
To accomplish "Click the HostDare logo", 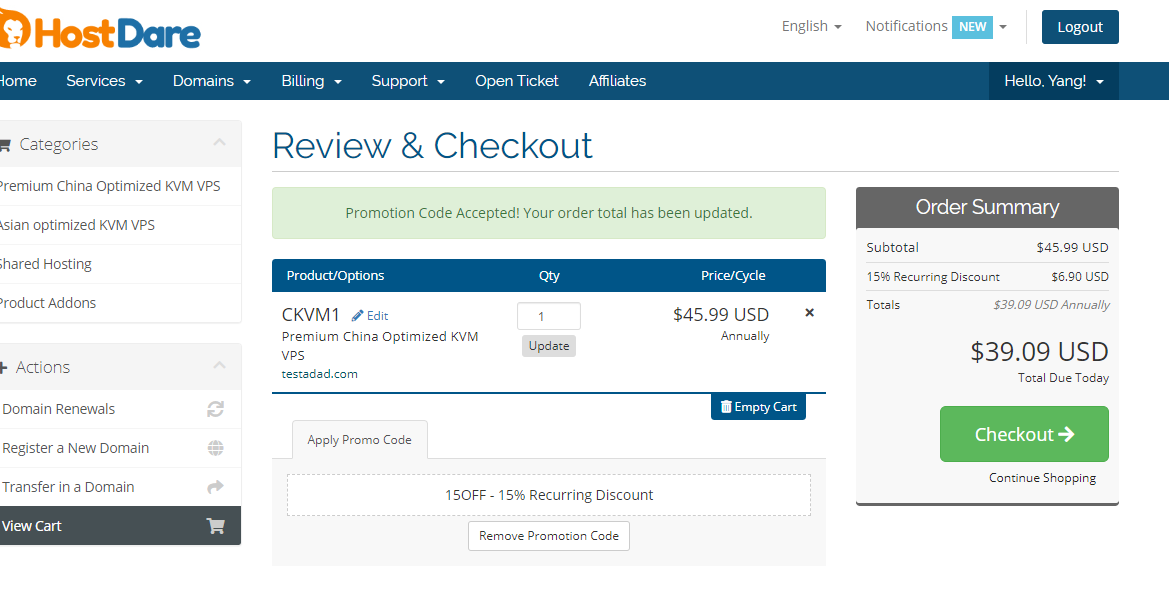I will pyautogui.click(x=100, y=30).
